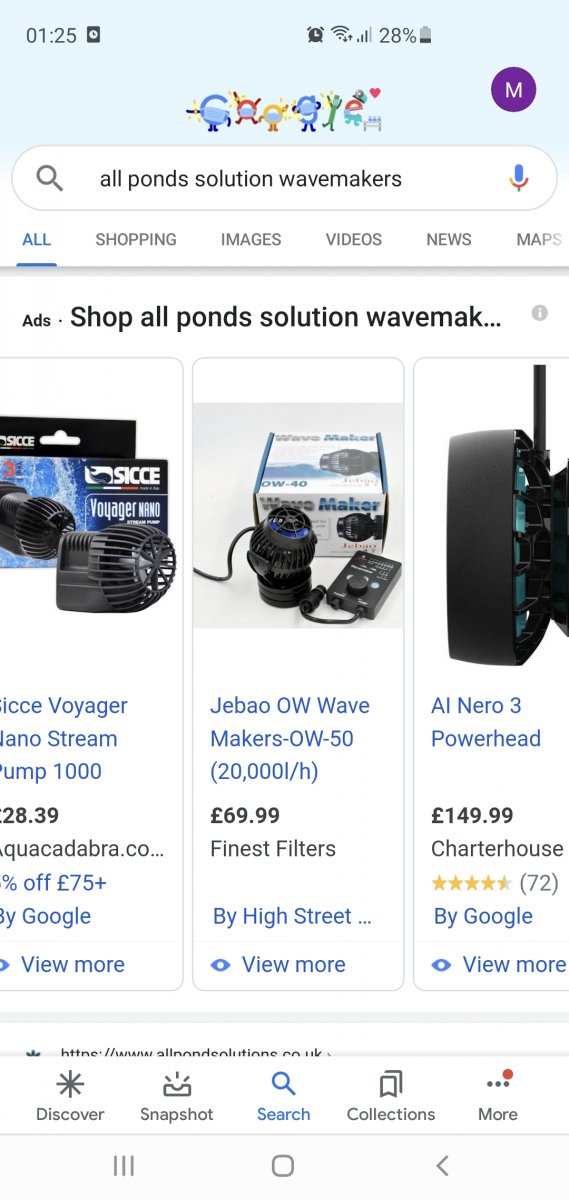Tap View more under Sicce Voyager
The width and height of the screenshot is (569, 1200).
tap(62, 964)
